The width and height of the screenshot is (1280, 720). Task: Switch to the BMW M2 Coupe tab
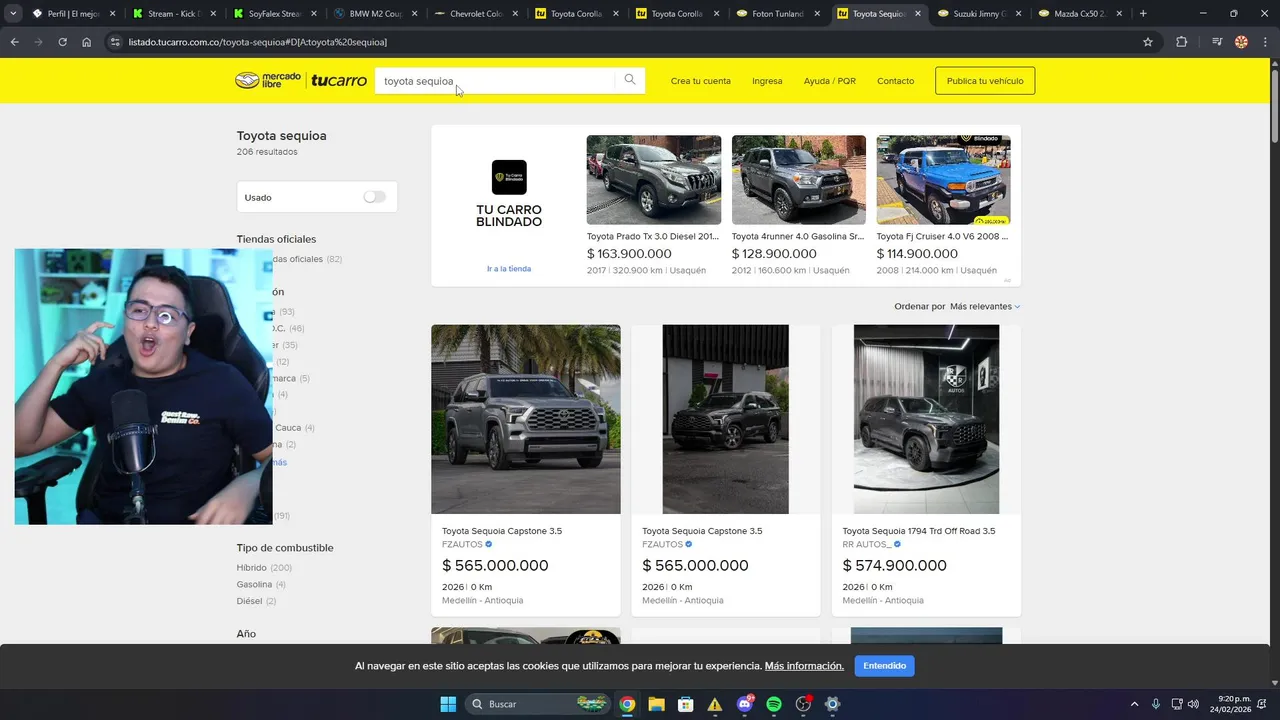click(376, 14)
